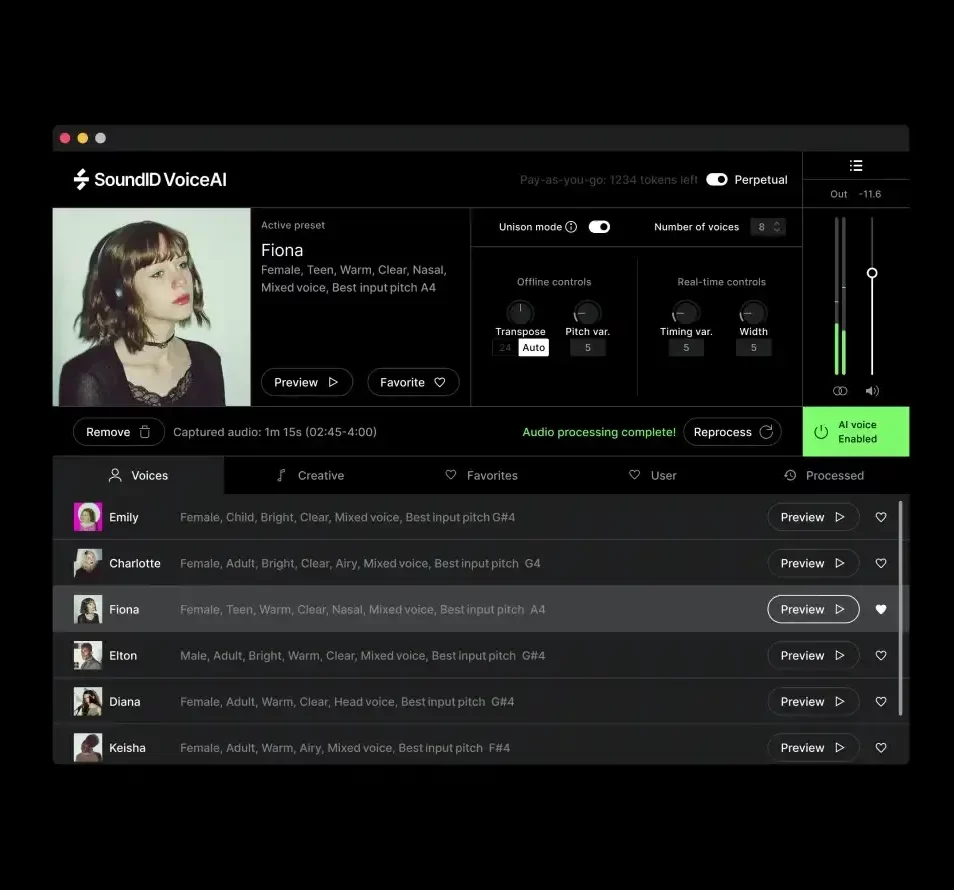Screen dimensions: 954x890
Task: Toggle the Perpetual license switch
Action: (x=716, y=180)
